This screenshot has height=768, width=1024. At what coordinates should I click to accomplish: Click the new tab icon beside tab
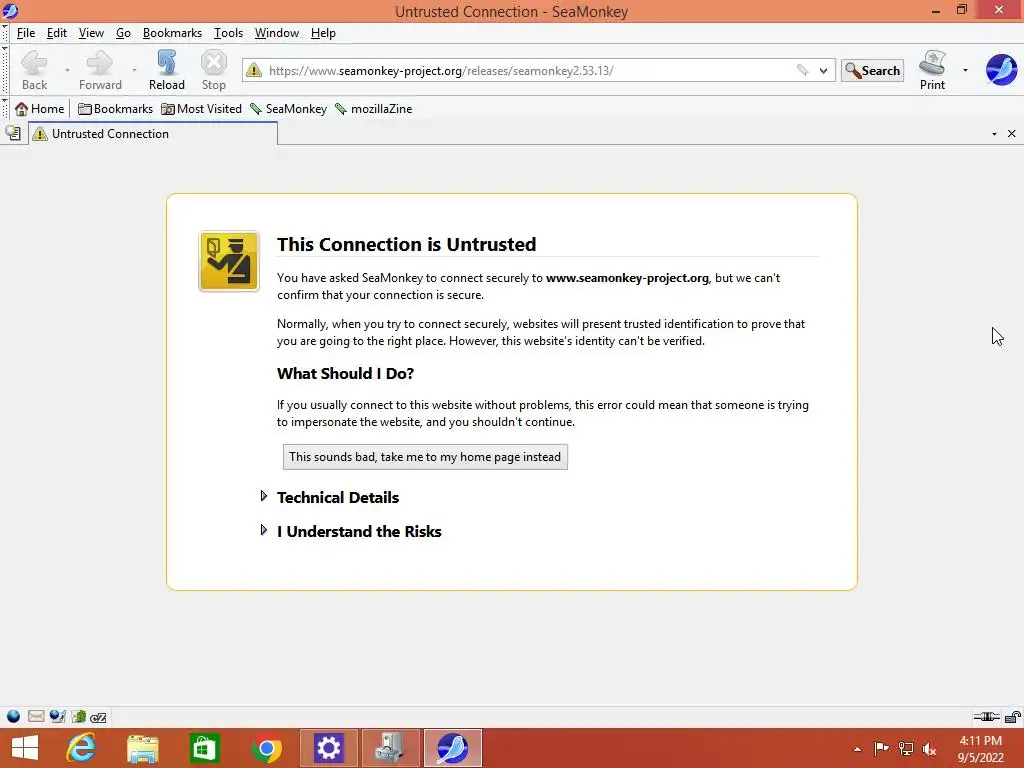(13, 134)
